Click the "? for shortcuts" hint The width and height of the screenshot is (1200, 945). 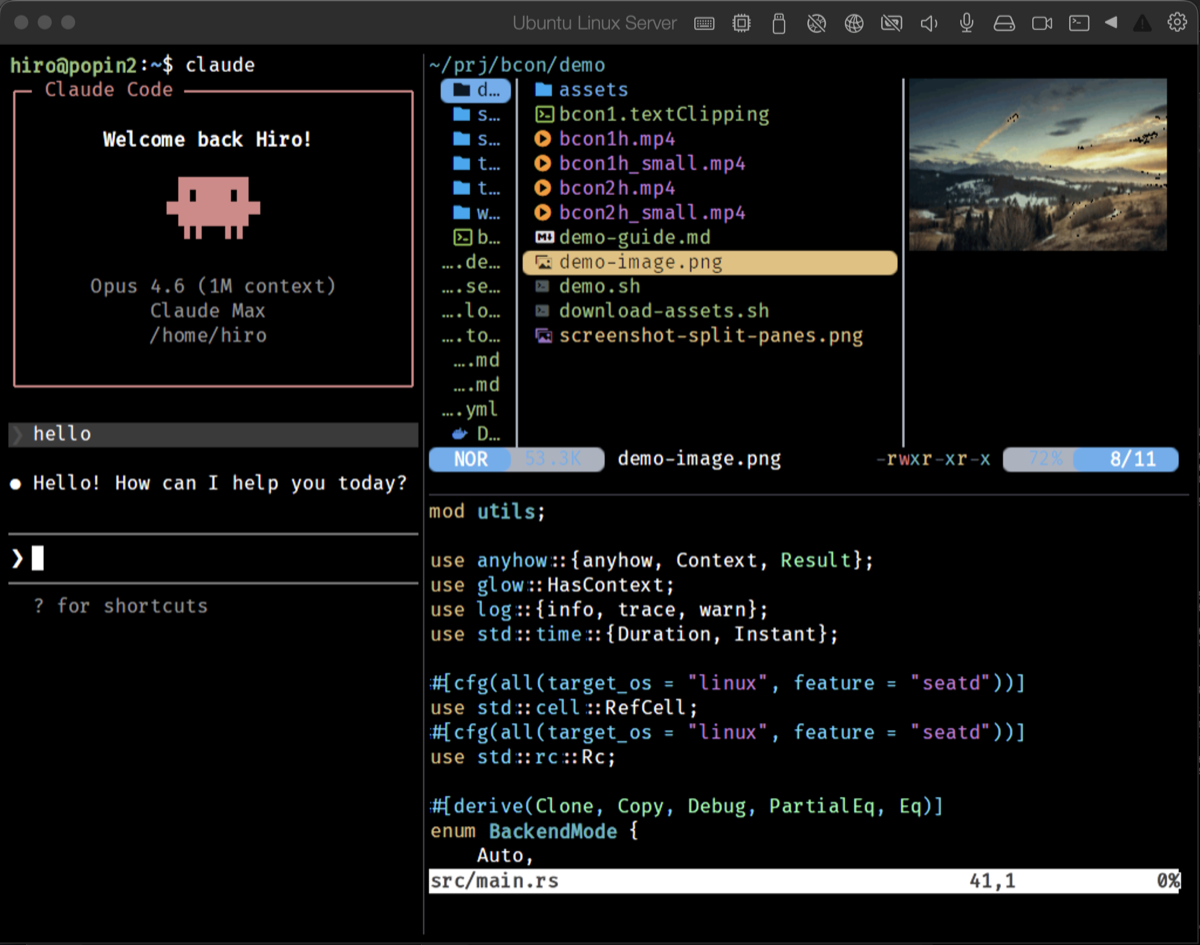click(120, 605)
